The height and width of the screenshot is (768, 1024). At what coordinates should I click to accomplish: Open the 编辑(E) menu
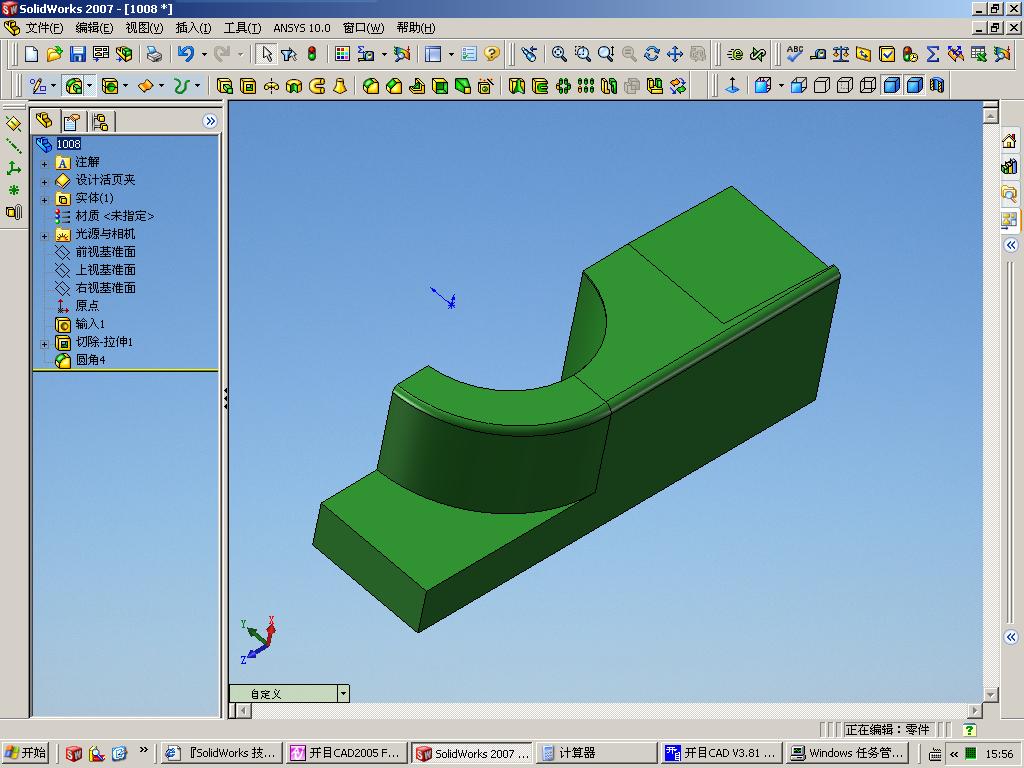[x=94, y=28]
